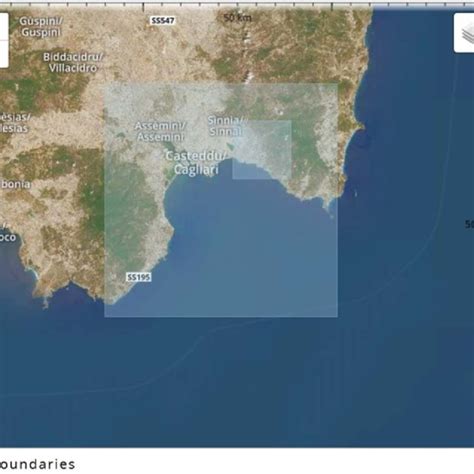The image size is (474, 474).
Task: Click the SS547 road shield
Action: (x=163, y=21)
